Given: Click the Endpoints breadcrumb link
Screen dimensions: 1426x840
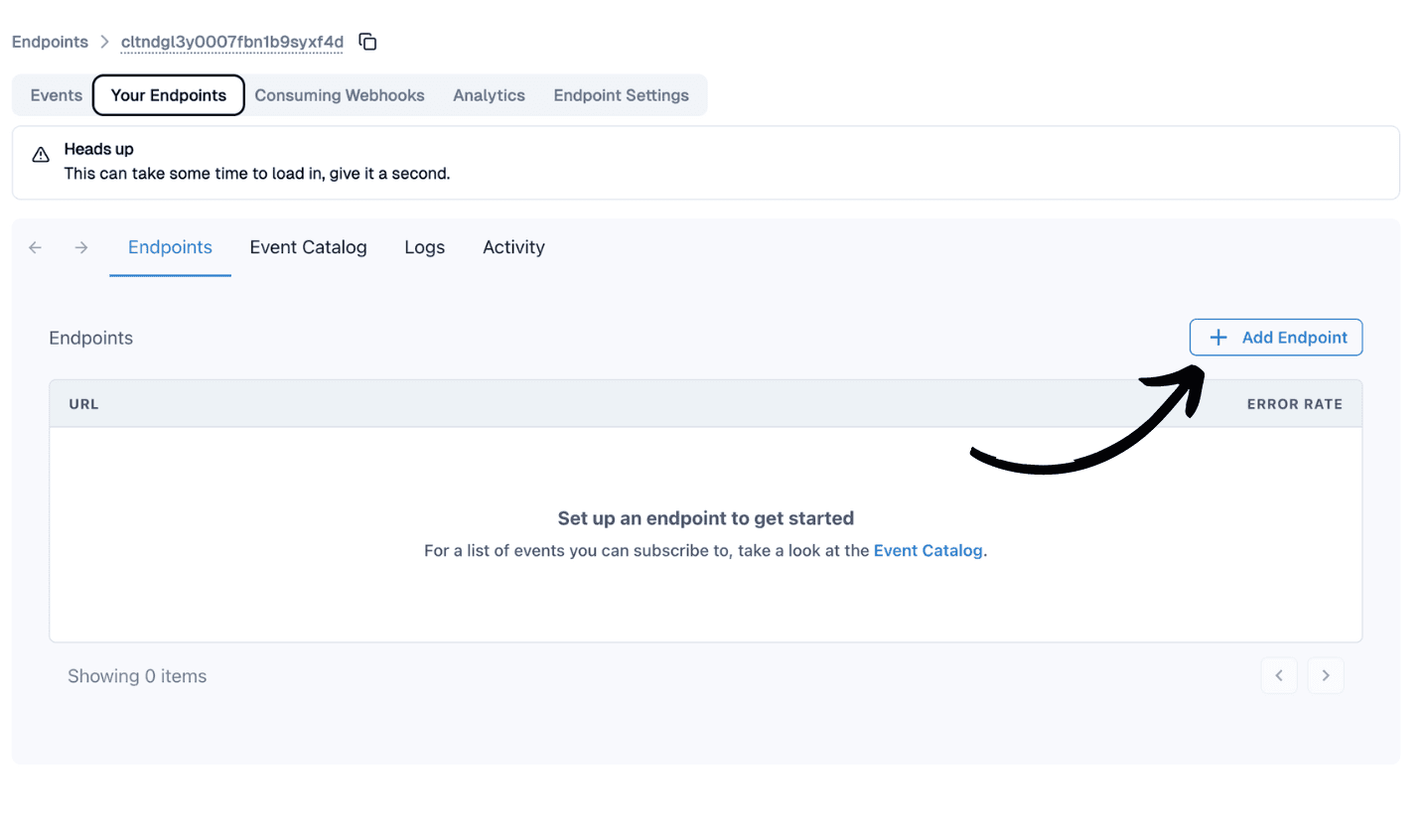Looking at the screenshot, I should point(50,42).
